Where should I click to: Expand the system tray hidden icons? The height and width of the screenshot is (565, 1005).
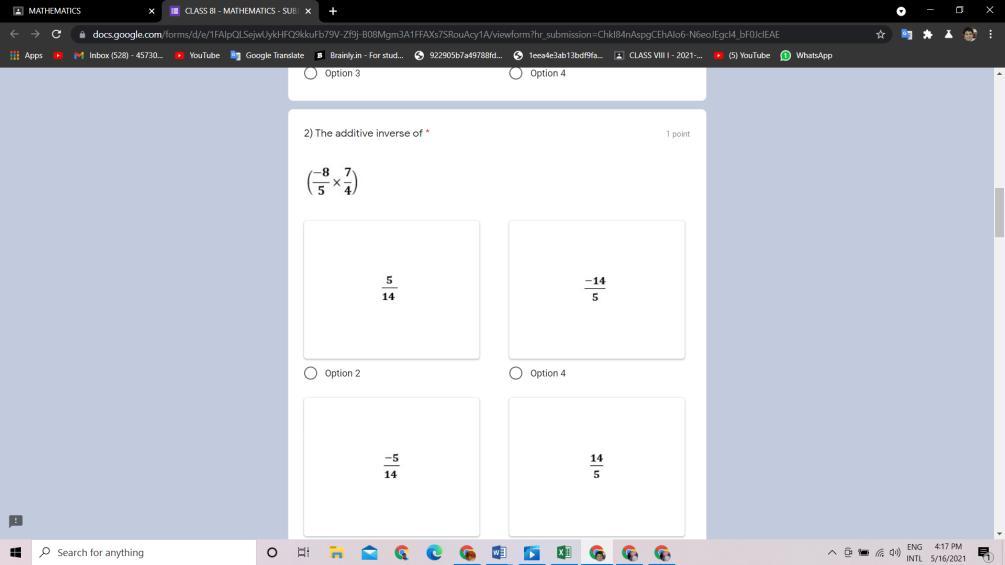831,552
